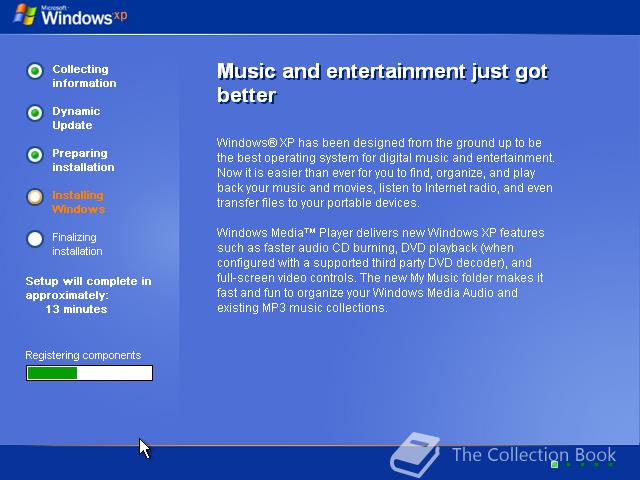640x480 pixels.
Task: Click the Registering components progress bar
Action: [x=89, y=373]
